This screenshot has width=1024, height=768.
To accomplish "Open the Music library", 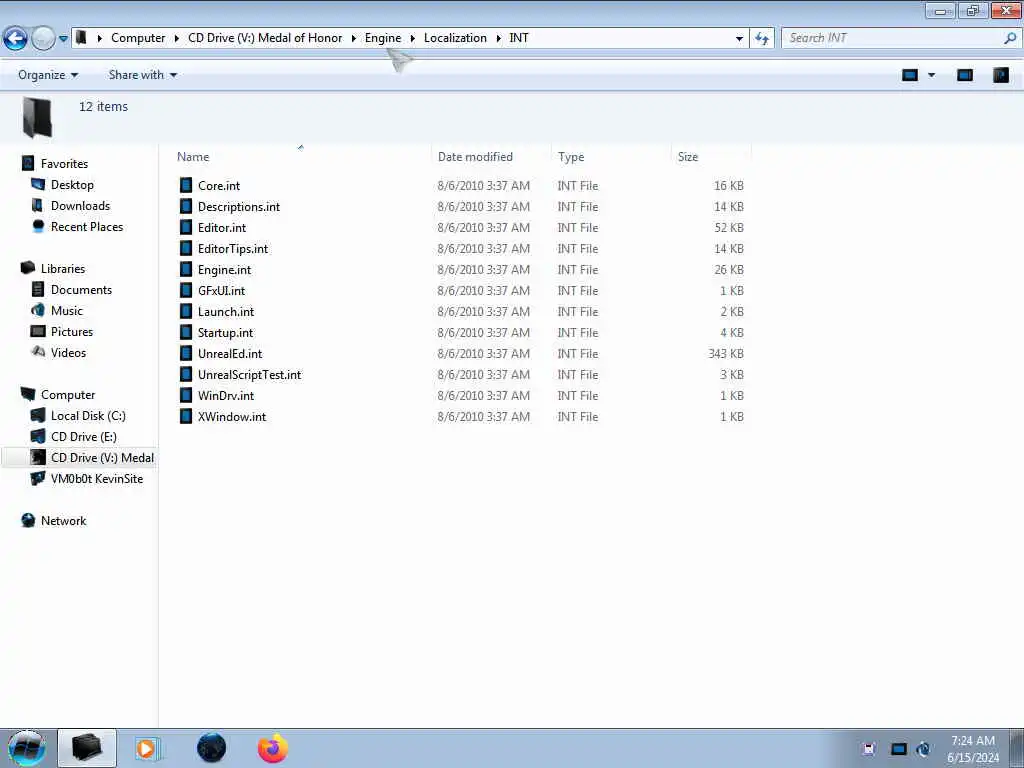I will pyautogui.click(x=67, y=310).
